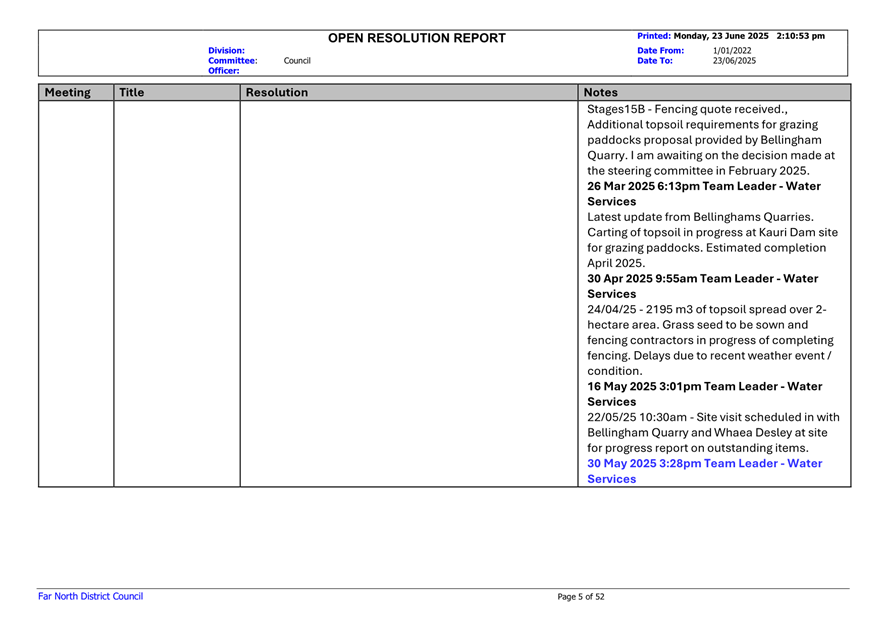
Task: Click 'hectare area. Grass seed to be sown' line
Action: (x=698, y=325)
